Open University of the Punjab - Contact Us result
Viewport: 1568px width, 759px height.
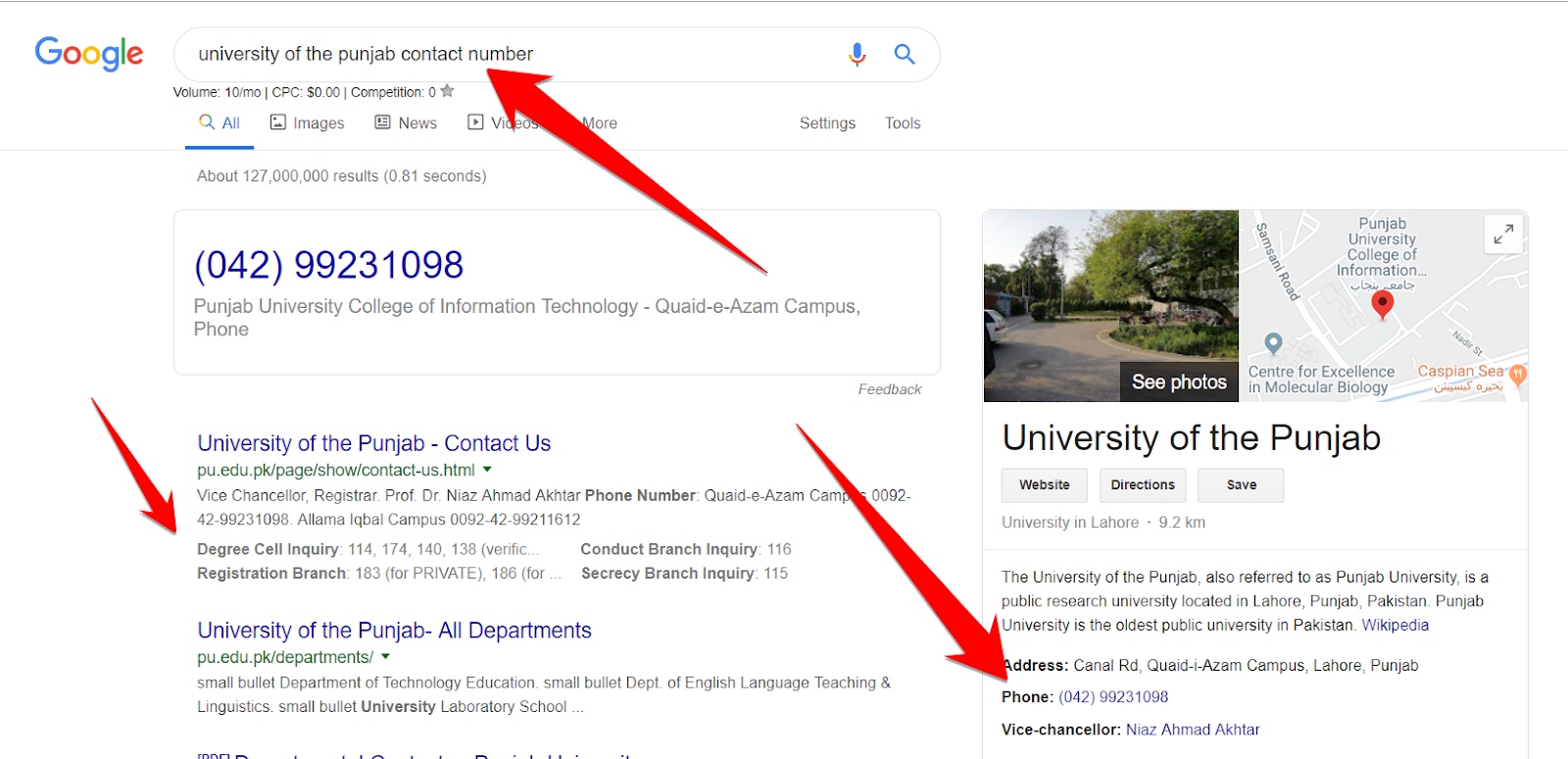tap(373, 443)
